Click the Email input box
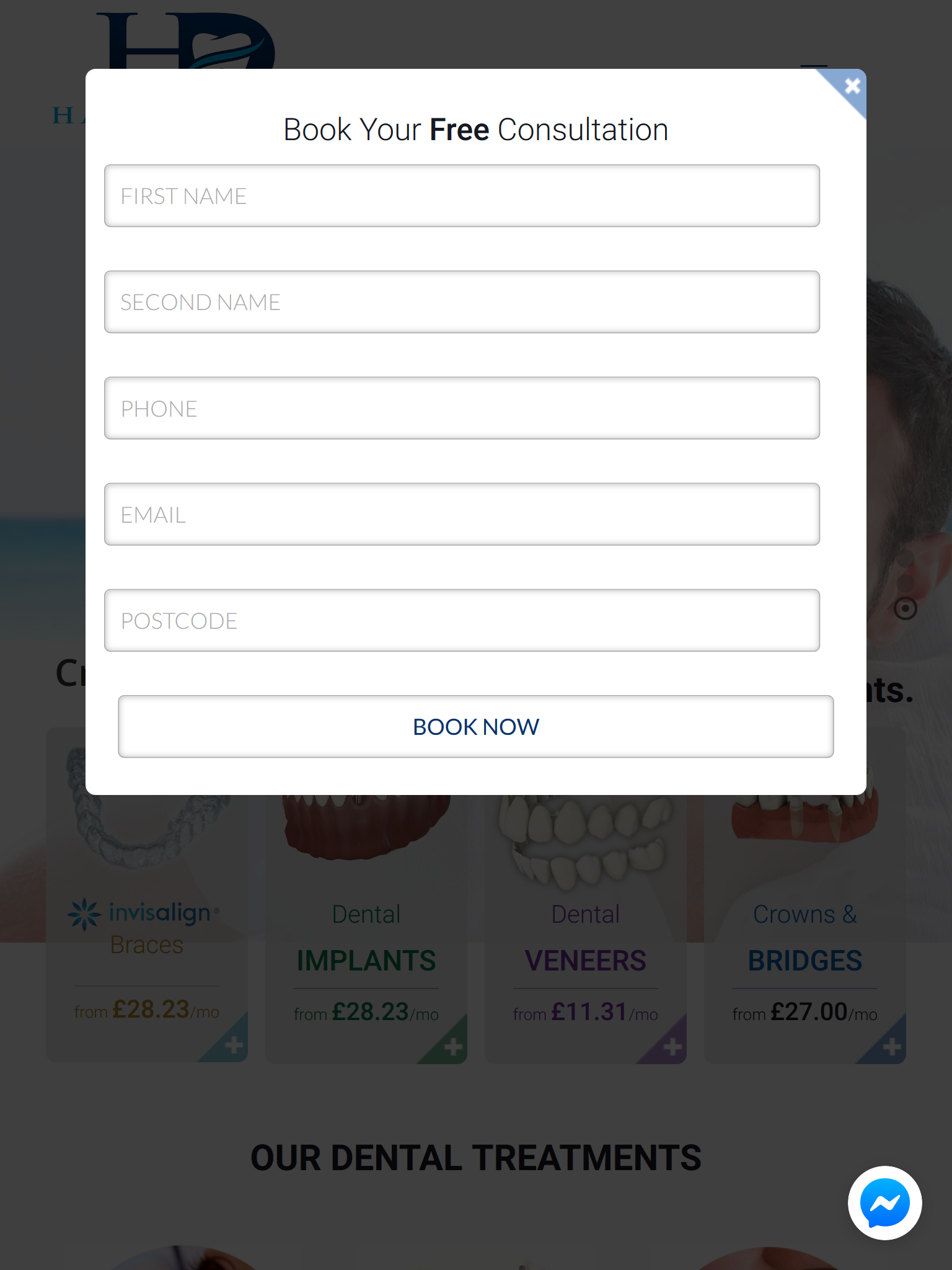 [x=462, y=514]
